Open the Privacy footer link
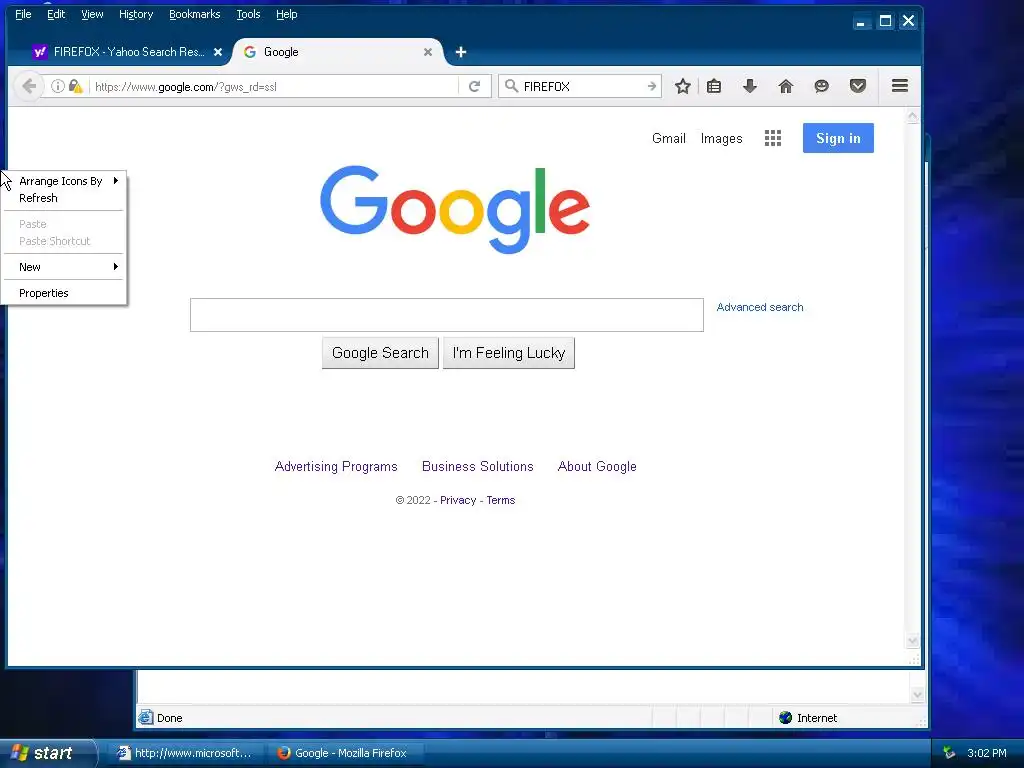The width and height of the screenshot is (1024, 768). [458, 500]
